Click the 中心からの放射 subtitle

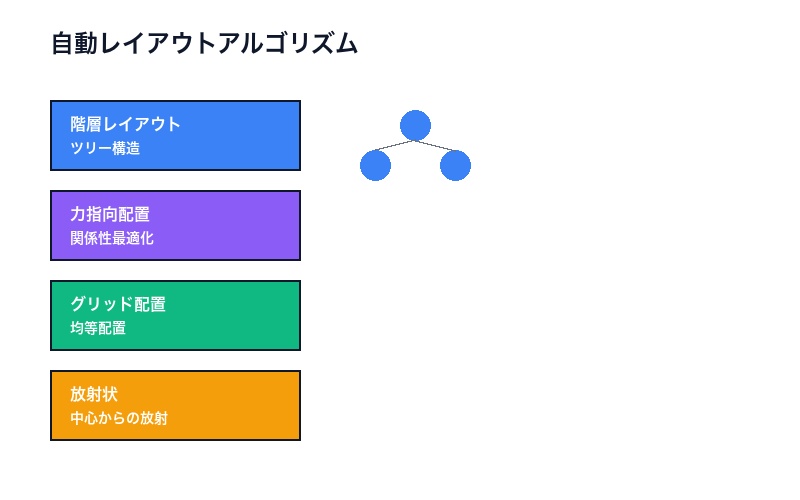(x=118, y=419)
